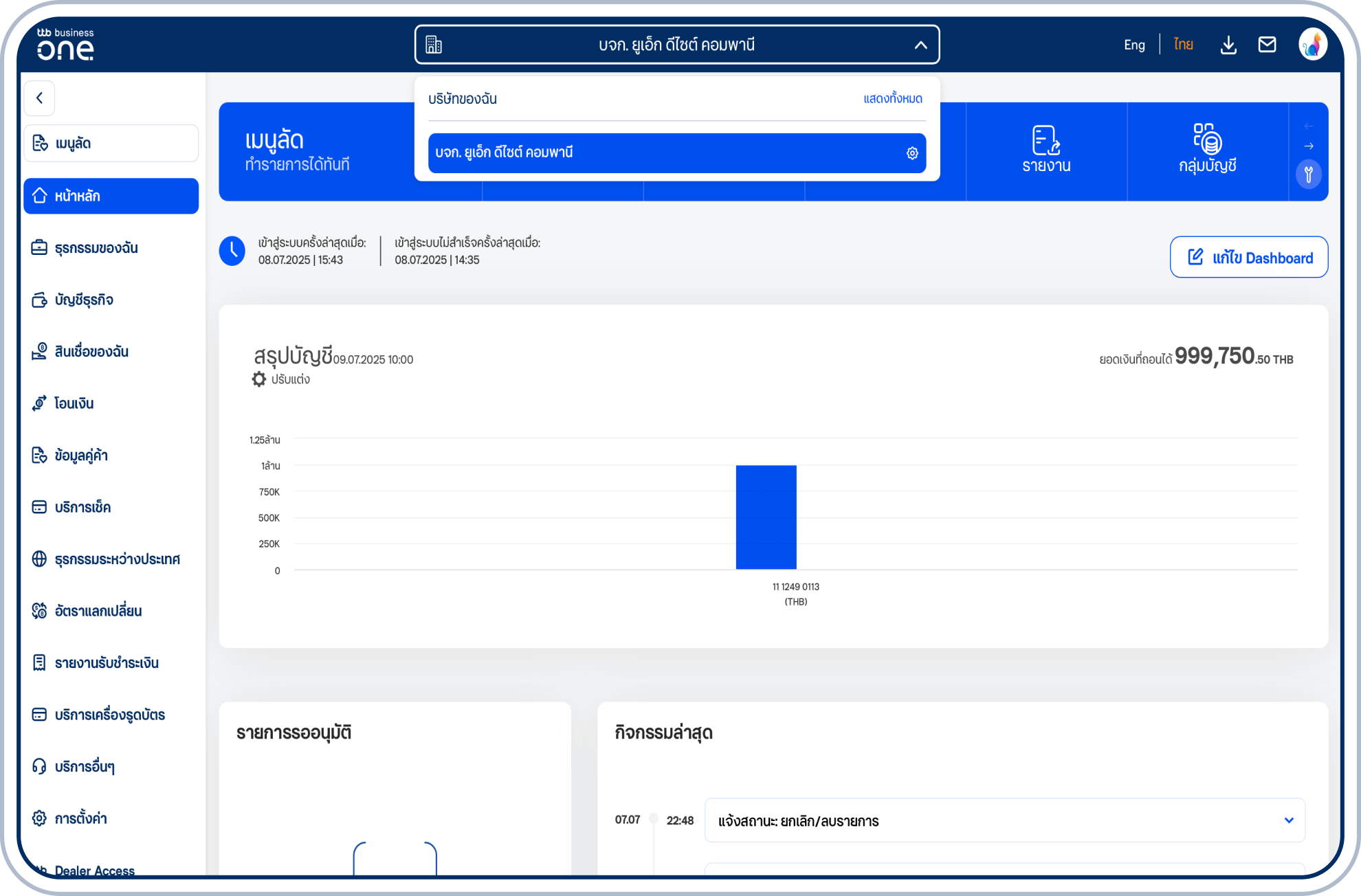Click the wrench customize shortcut icon
Image resolution: width=1361 pixels, height=896 pixels.
pyautogui.click(x=1308, y=174)
